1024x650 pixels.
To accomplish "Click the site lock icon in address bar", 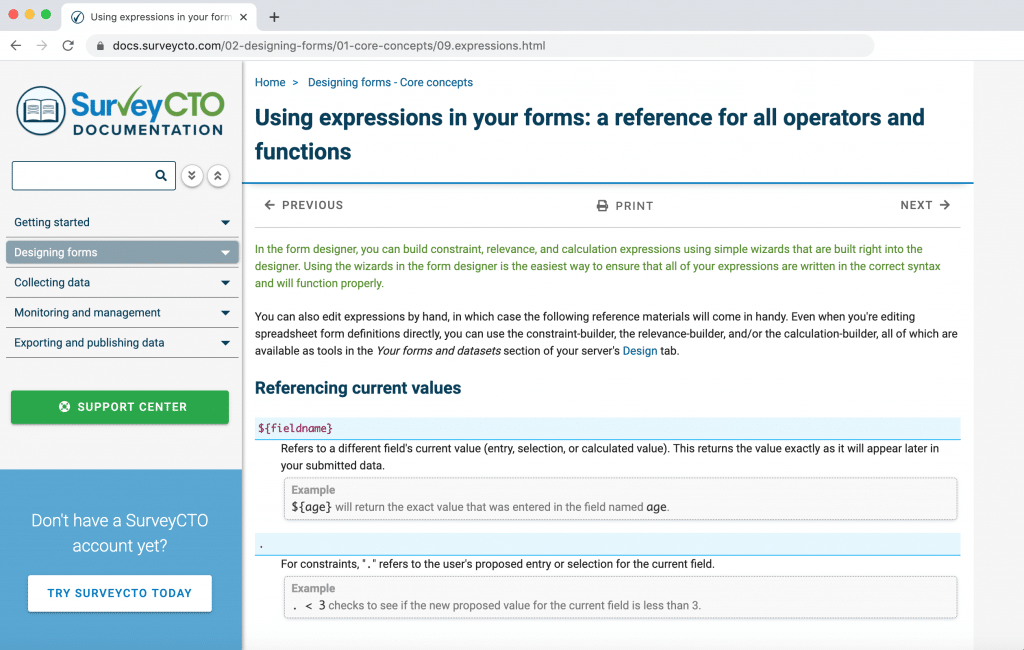I will [x=100, y=46].
